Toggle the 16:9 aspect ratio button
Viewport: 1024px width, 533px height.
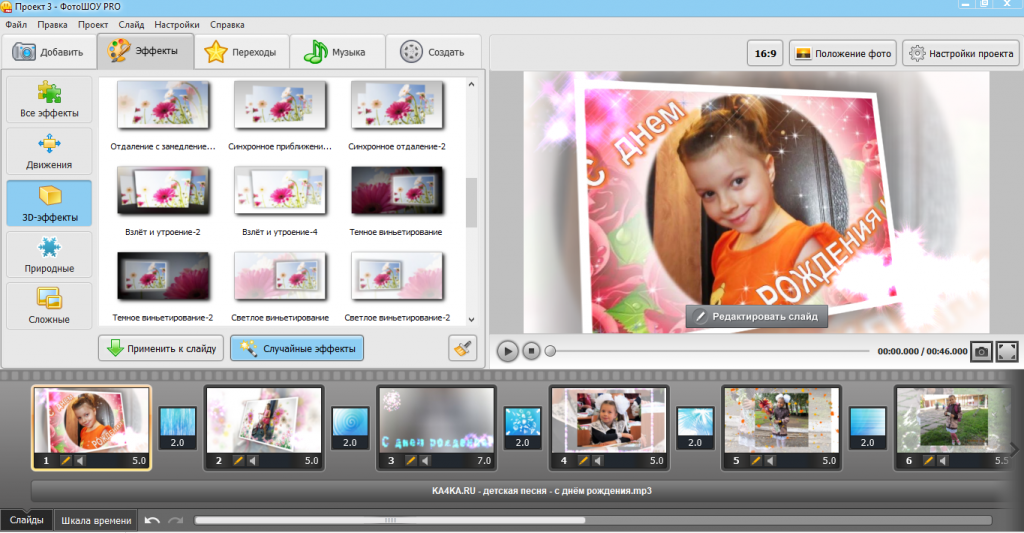[x=763, y=54]
